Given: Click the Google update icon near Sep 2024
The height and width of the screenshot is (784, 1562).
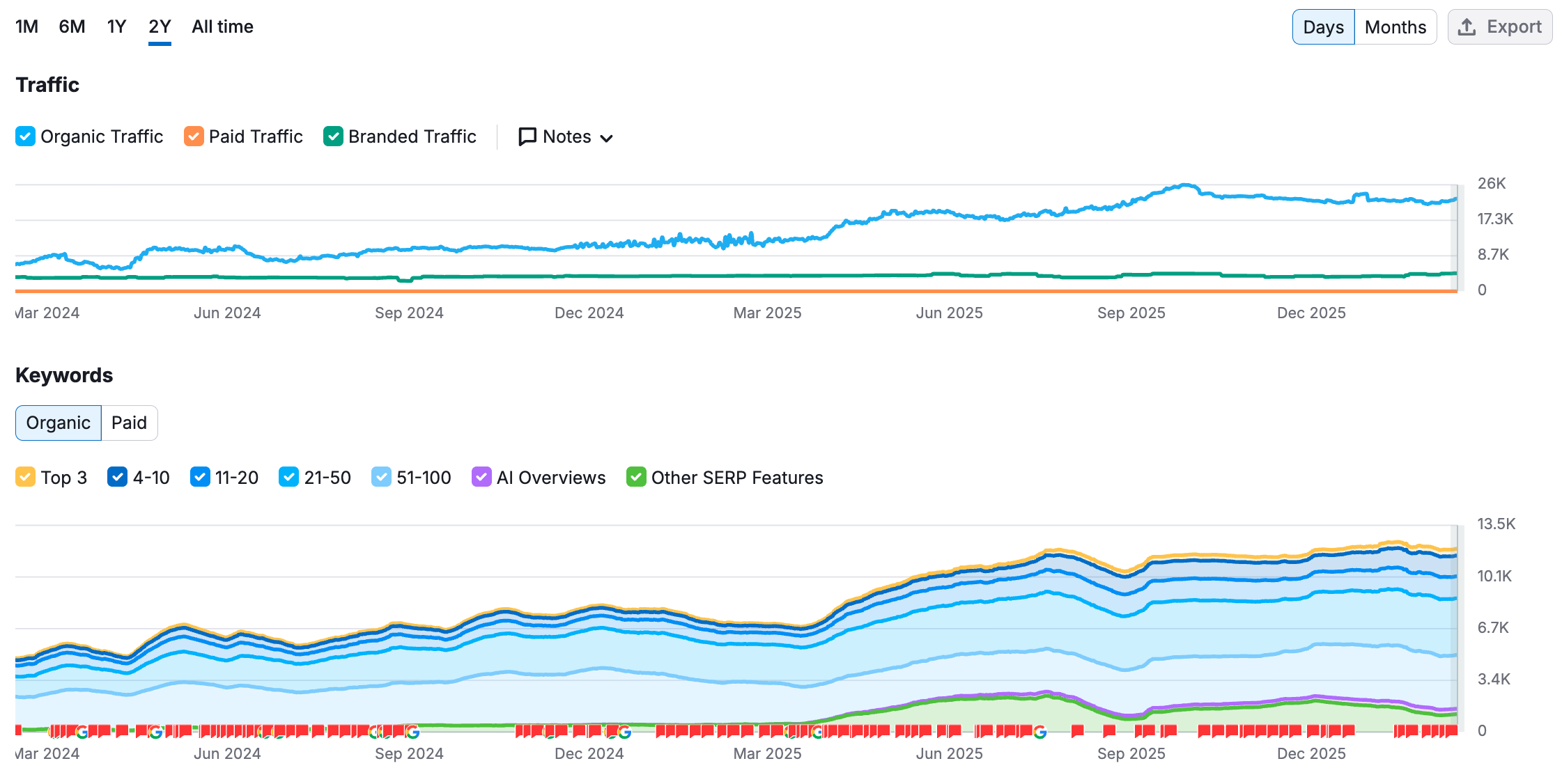Looking at the screenshot, I should point(412,732).
